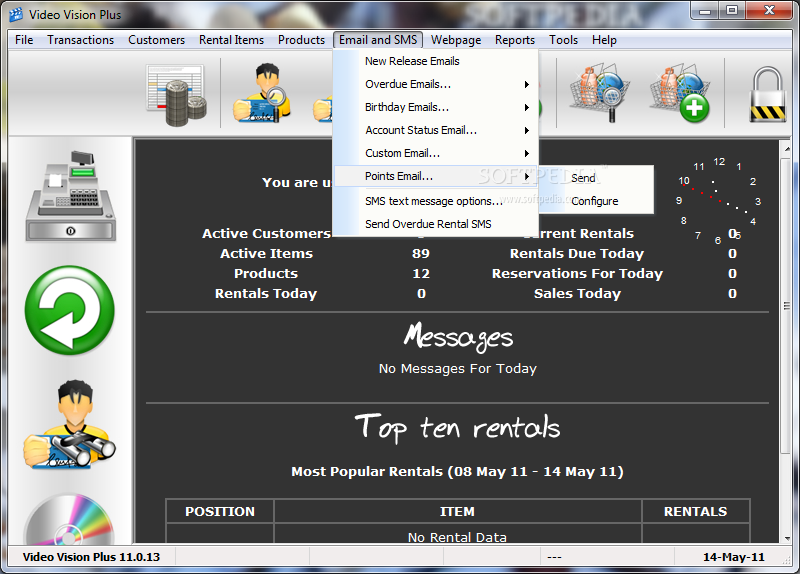Click the shopping basket search toolbar icon
The width and height of the screenshot is (800, 574).
(600, 93)
